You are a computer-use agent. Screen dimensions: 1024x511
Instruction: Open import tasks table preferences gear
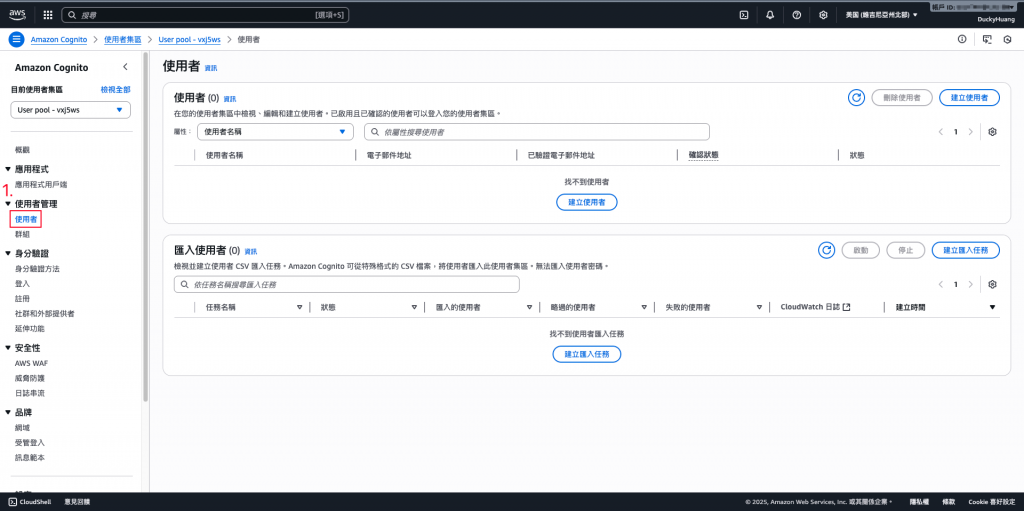click(993, 284)
